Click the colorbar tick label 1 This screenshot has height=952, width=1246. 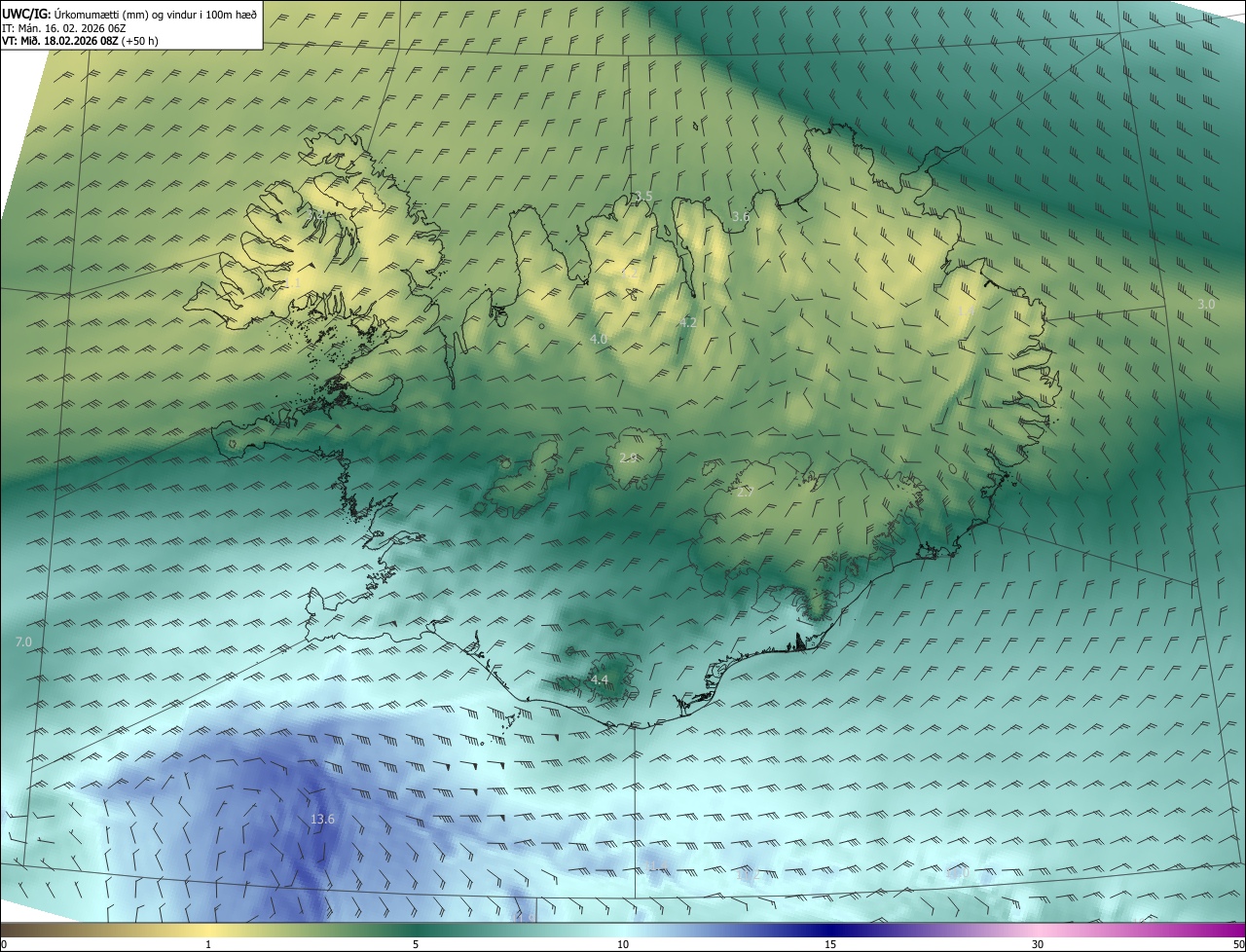coord(208,944)
